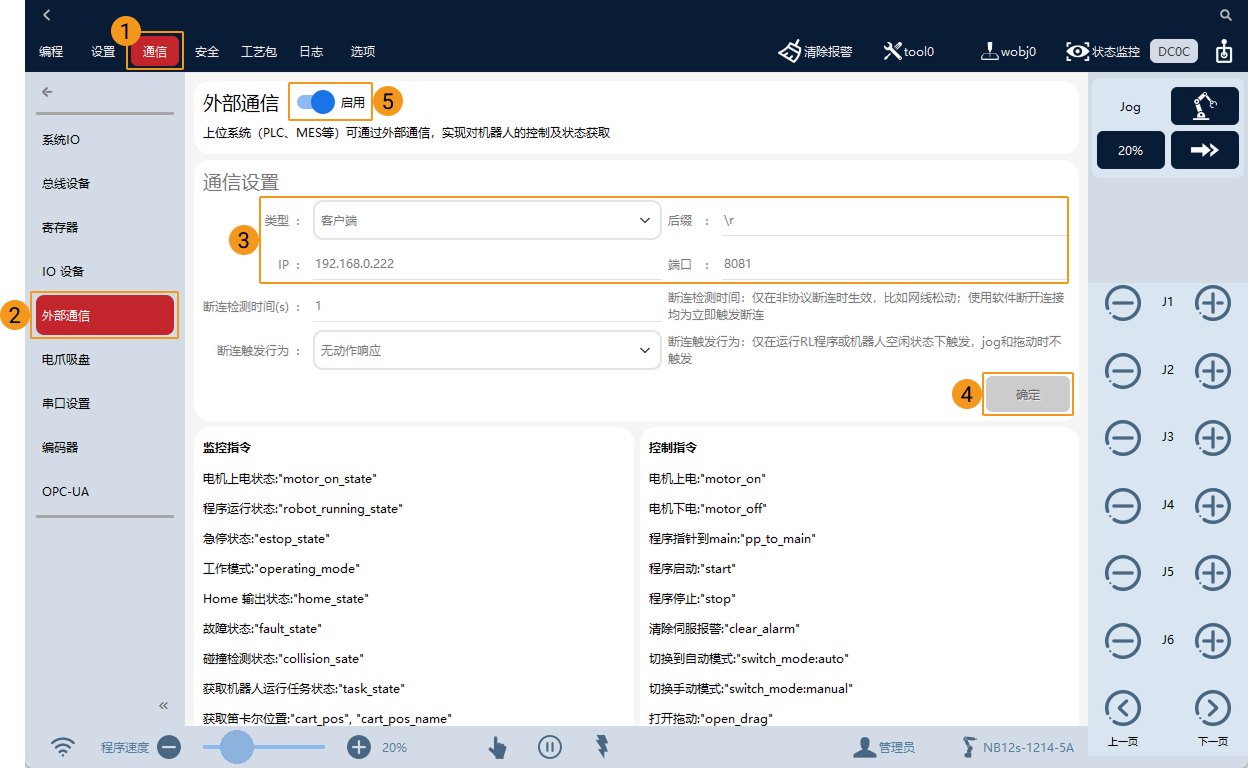Click 清除报警 to clear alarms
The image size is (1248, 768).
(815, 51)
